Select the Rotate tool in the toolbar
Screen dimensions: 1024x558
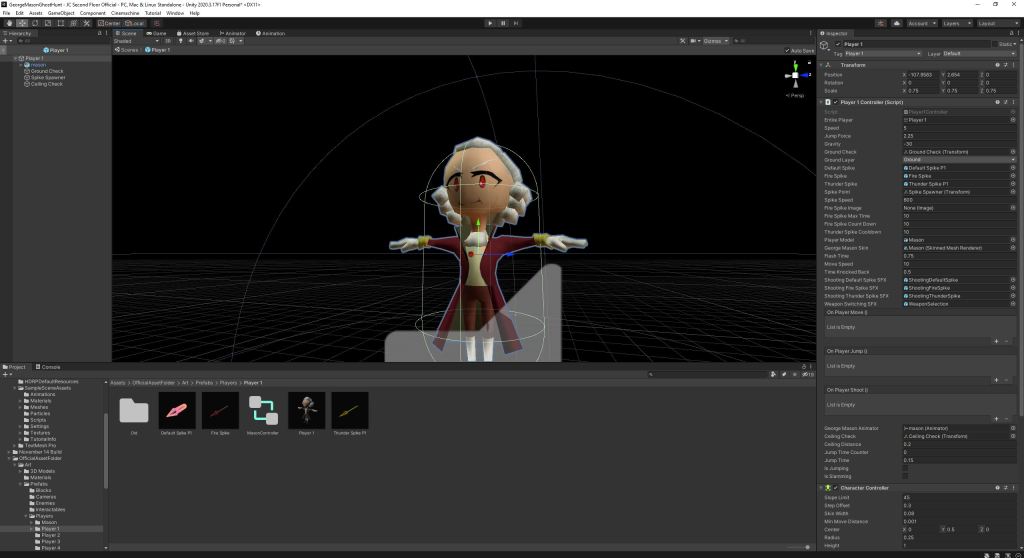point(34,22)
